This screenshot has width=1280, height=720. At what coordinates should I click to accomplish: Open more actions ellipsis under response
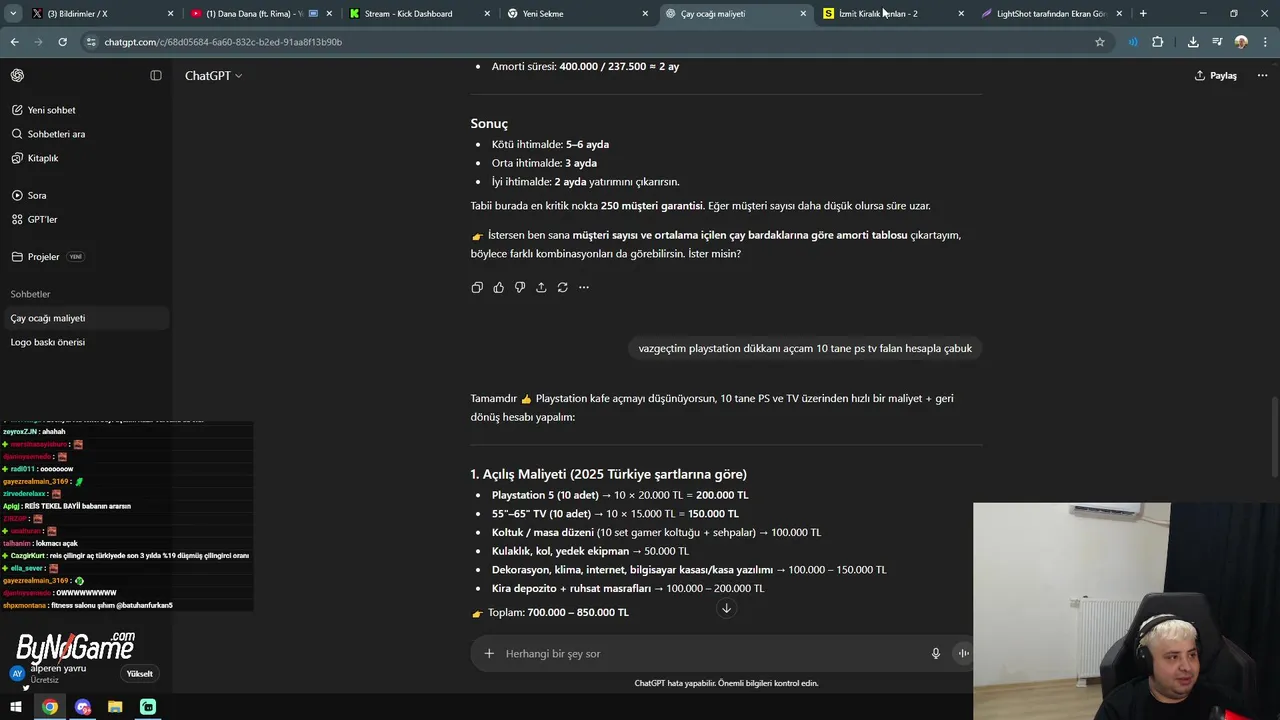[584, 287]
